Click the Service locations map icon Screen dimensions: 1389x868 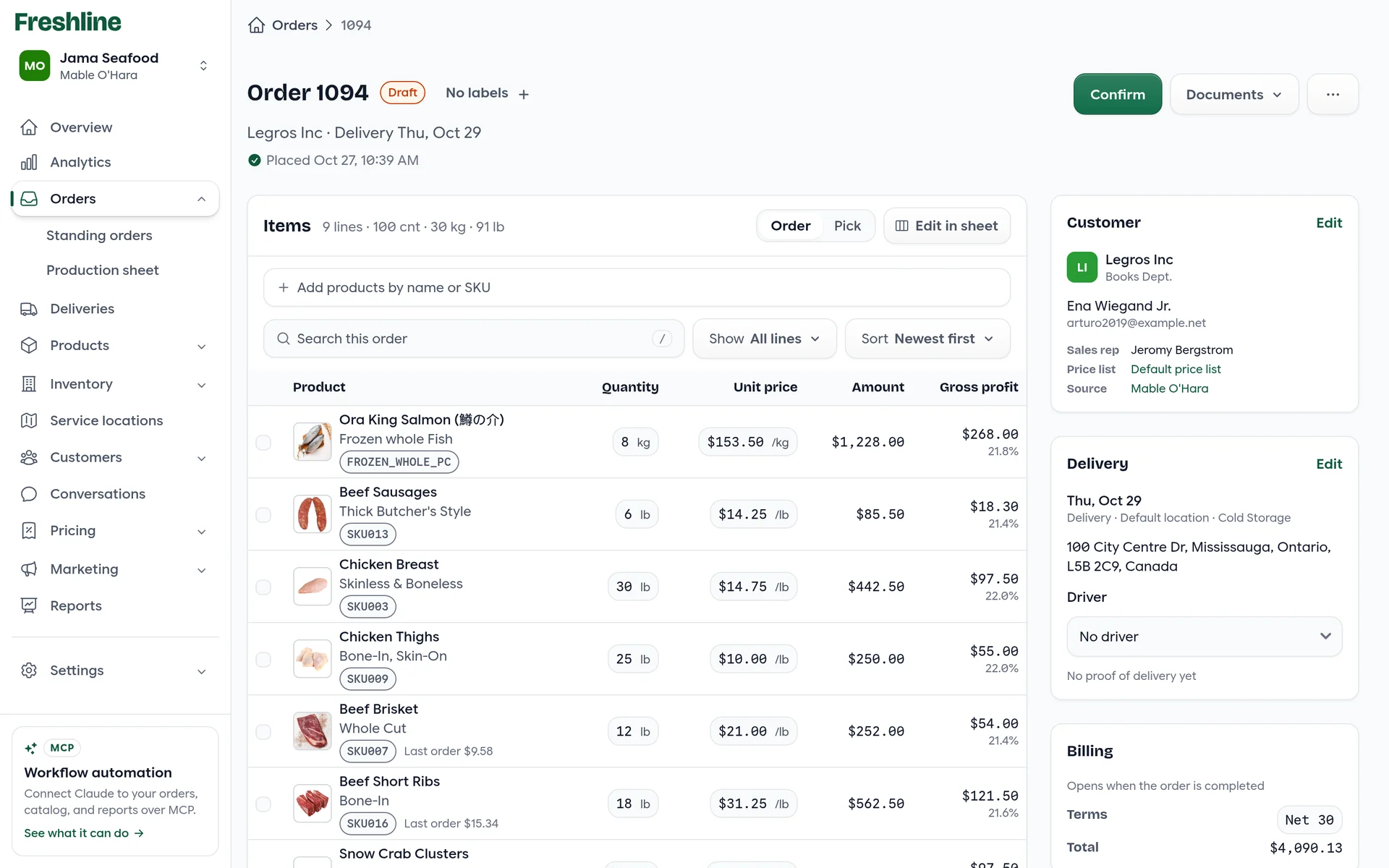tap(29, 421)
